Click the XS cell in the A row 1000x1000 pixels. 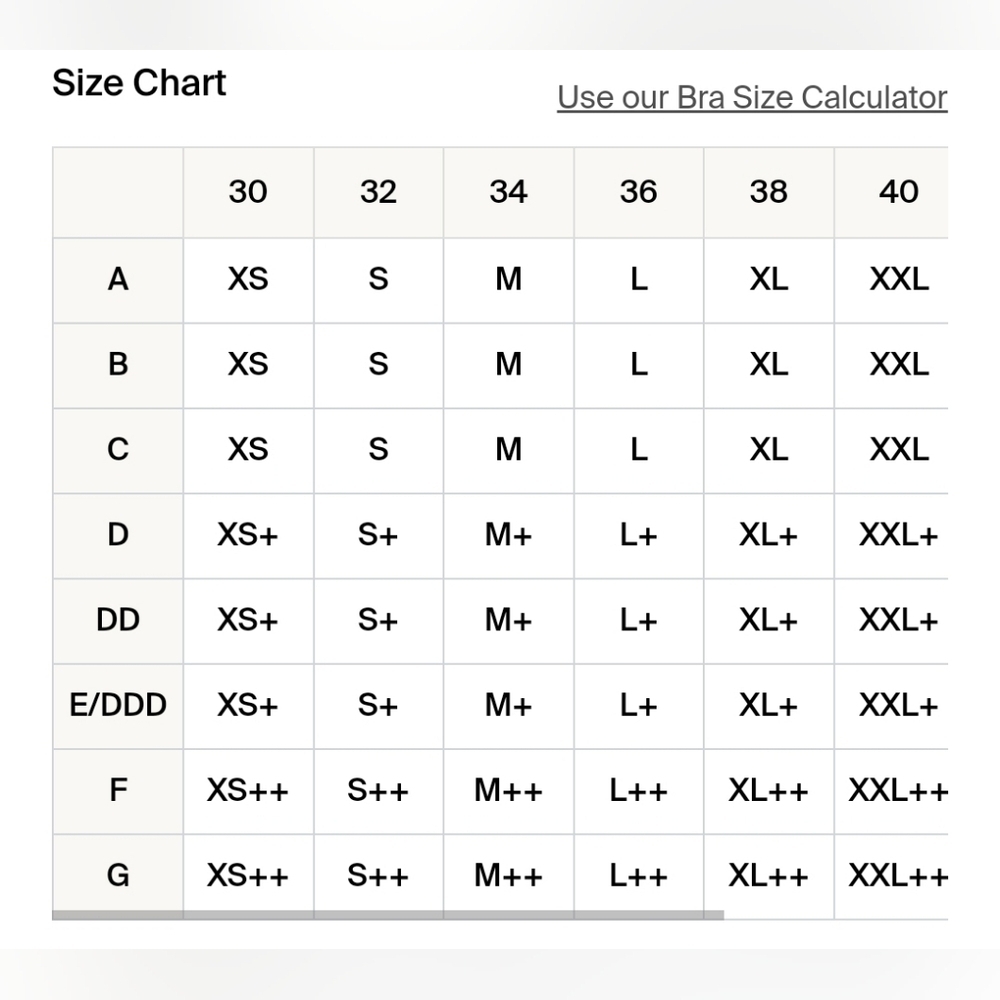pyautogui.click(x=248, y=280)
